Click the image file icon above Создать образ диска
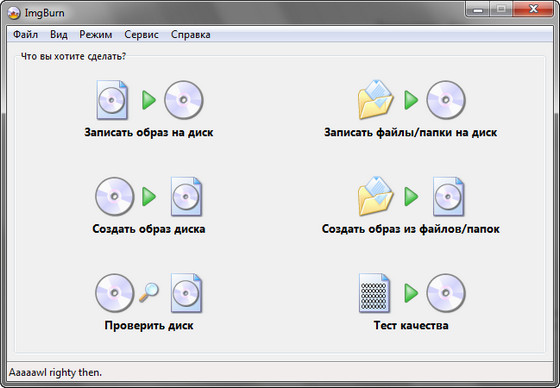This screenshot has width=560, height=388. pyautogui.click(x=186, y=196)
